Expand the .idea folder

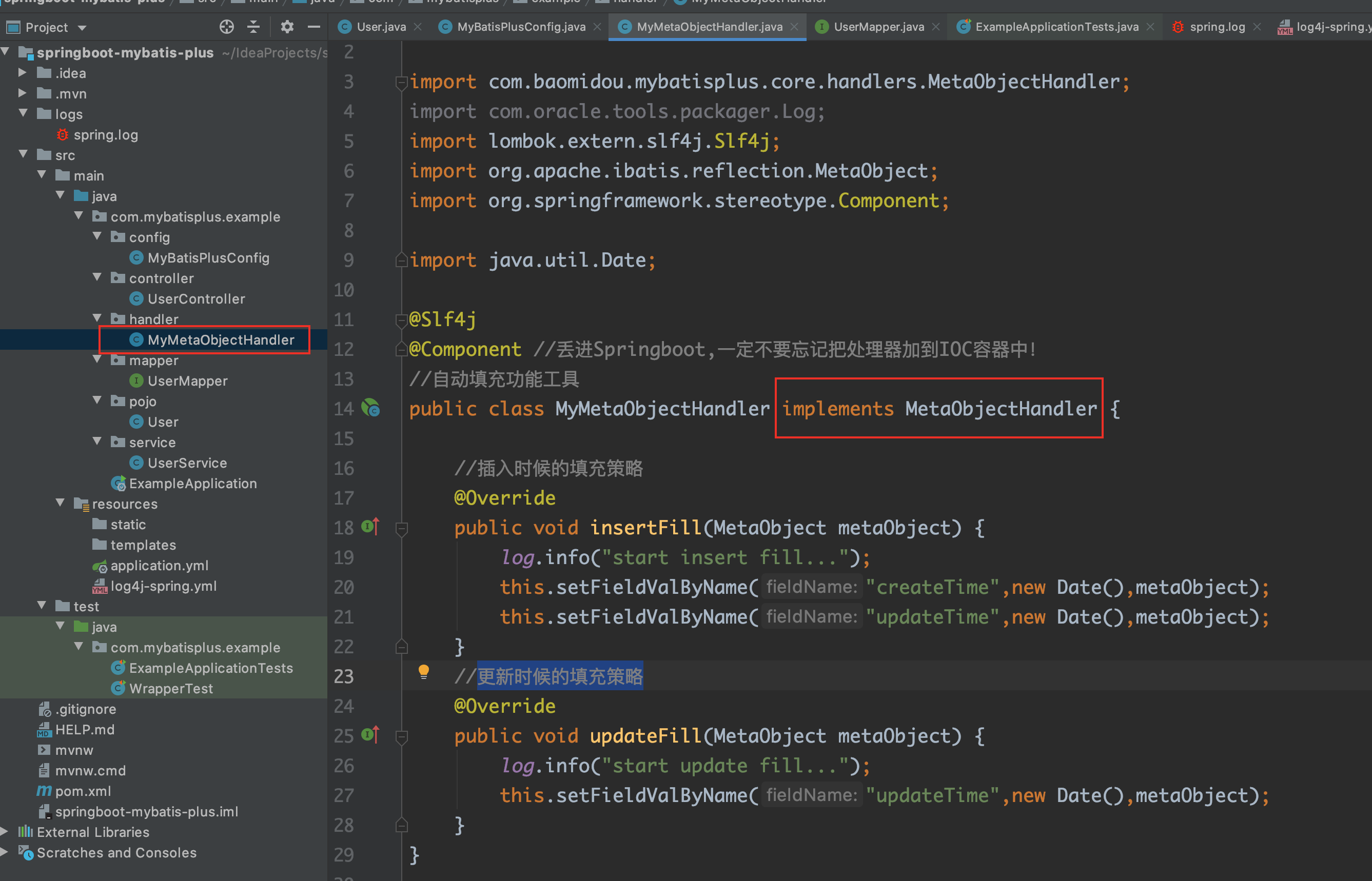tap(23, 73)
